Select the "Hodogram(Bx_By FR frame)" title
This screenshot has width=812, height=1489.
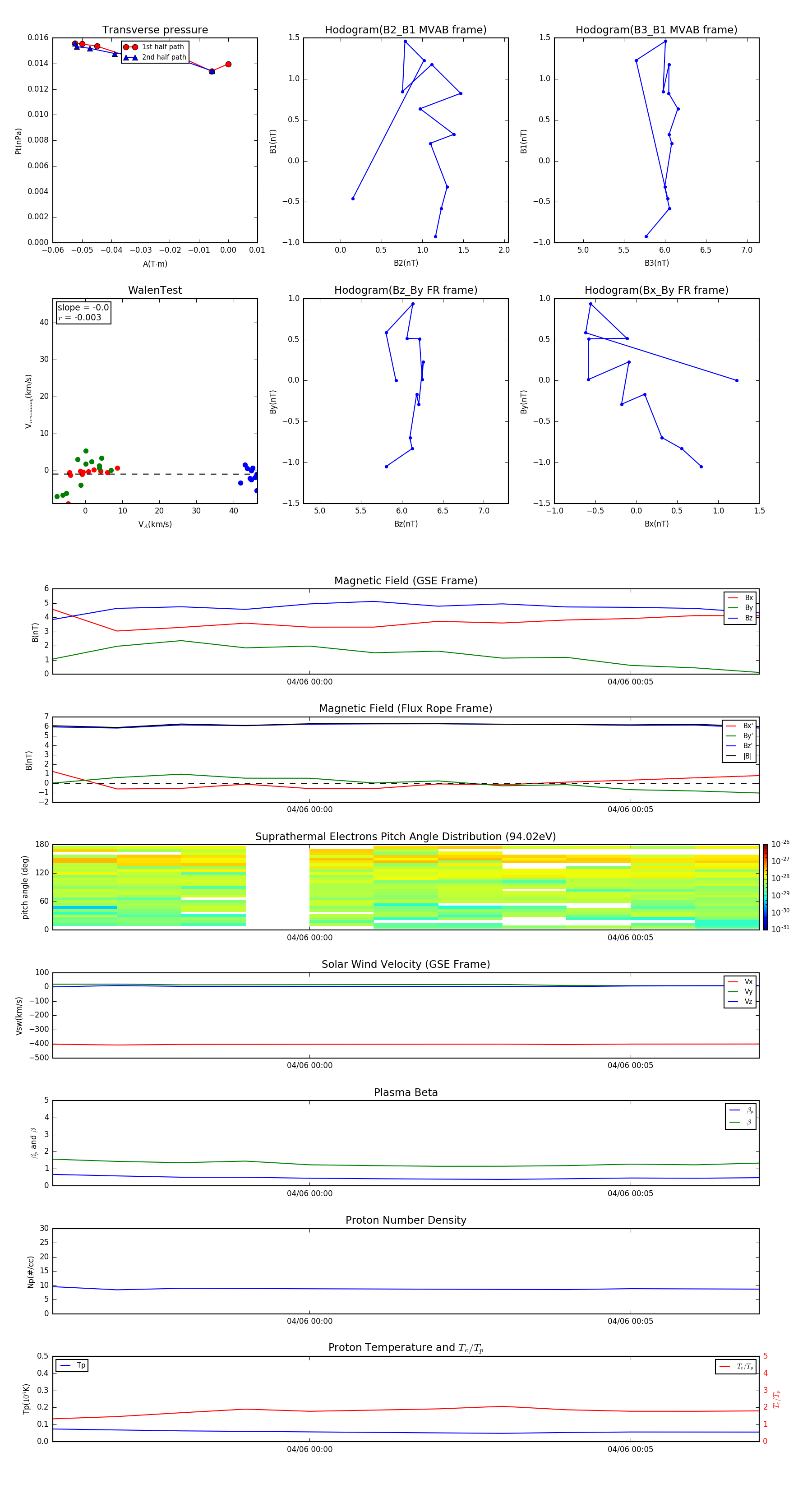(x=656, y=290)
